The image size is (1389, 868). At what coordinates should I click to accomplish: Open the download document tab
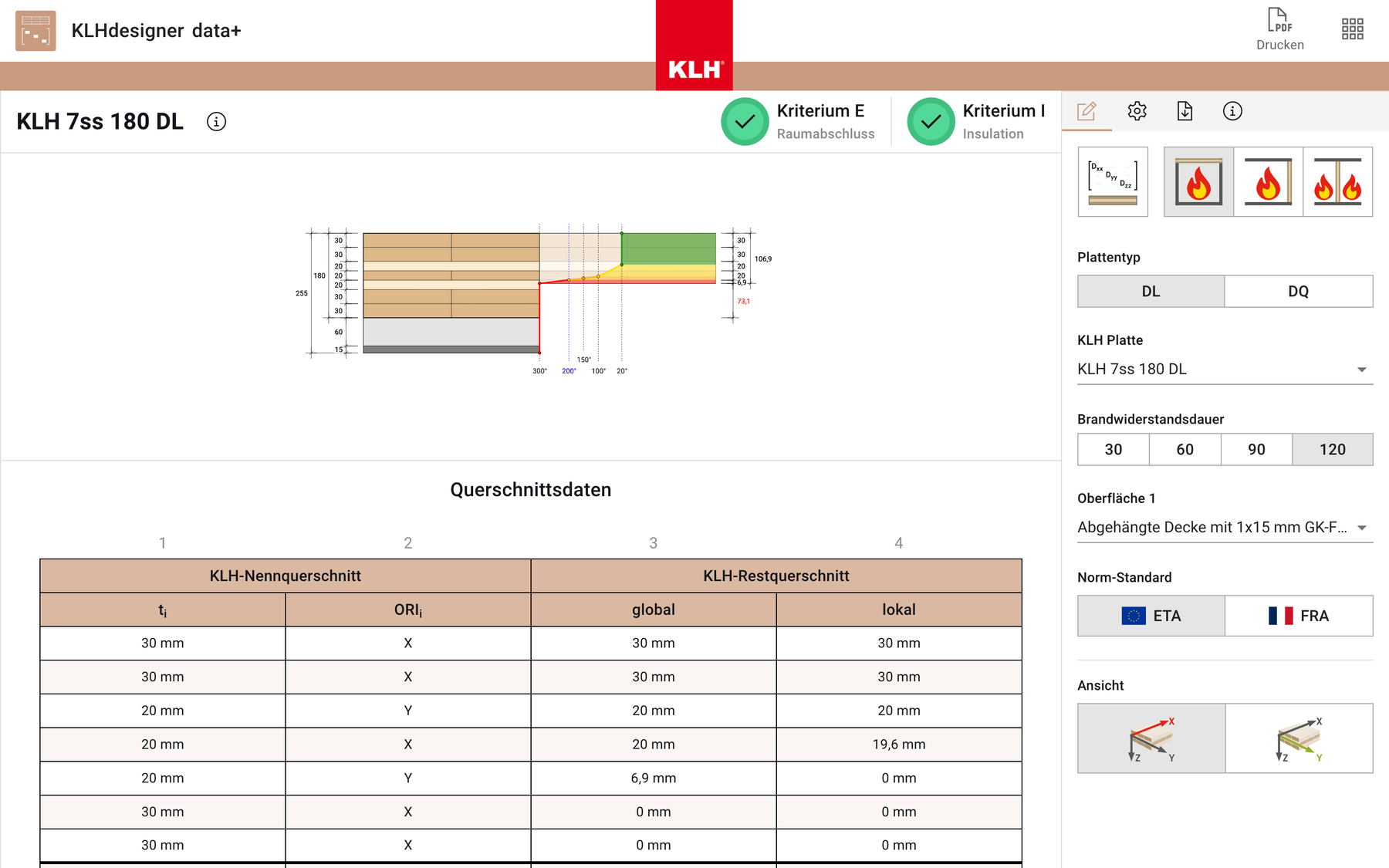coord(1185,111)
